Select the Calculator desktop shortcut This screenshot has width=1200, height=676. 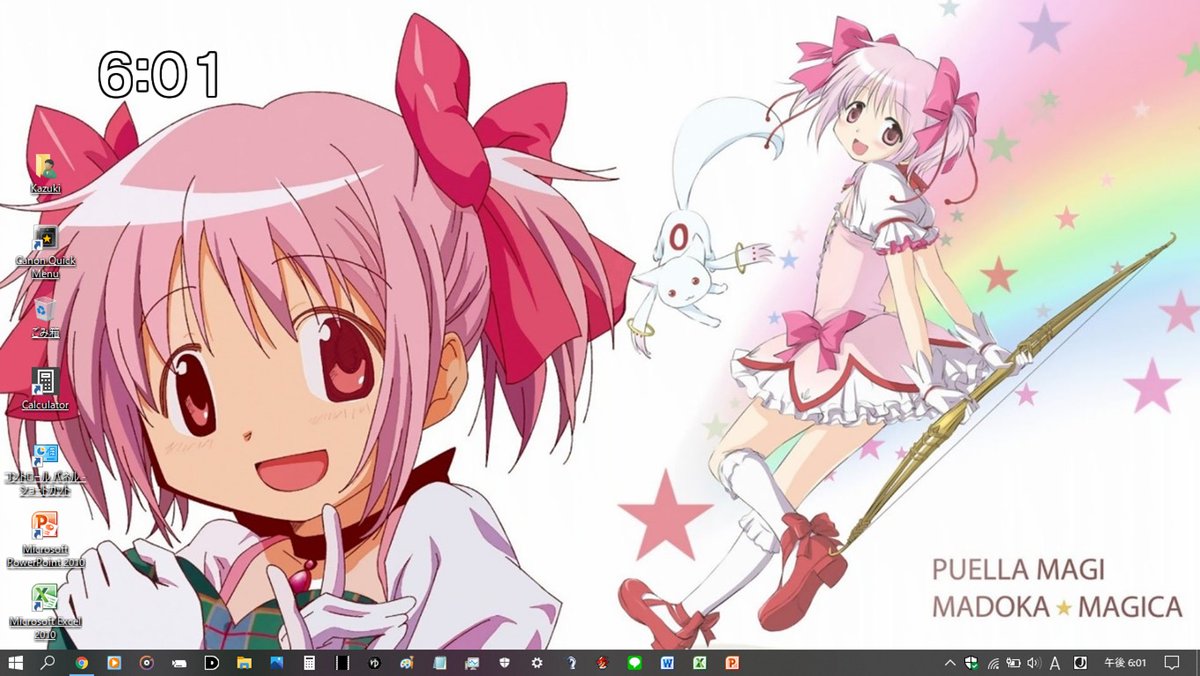45,388
